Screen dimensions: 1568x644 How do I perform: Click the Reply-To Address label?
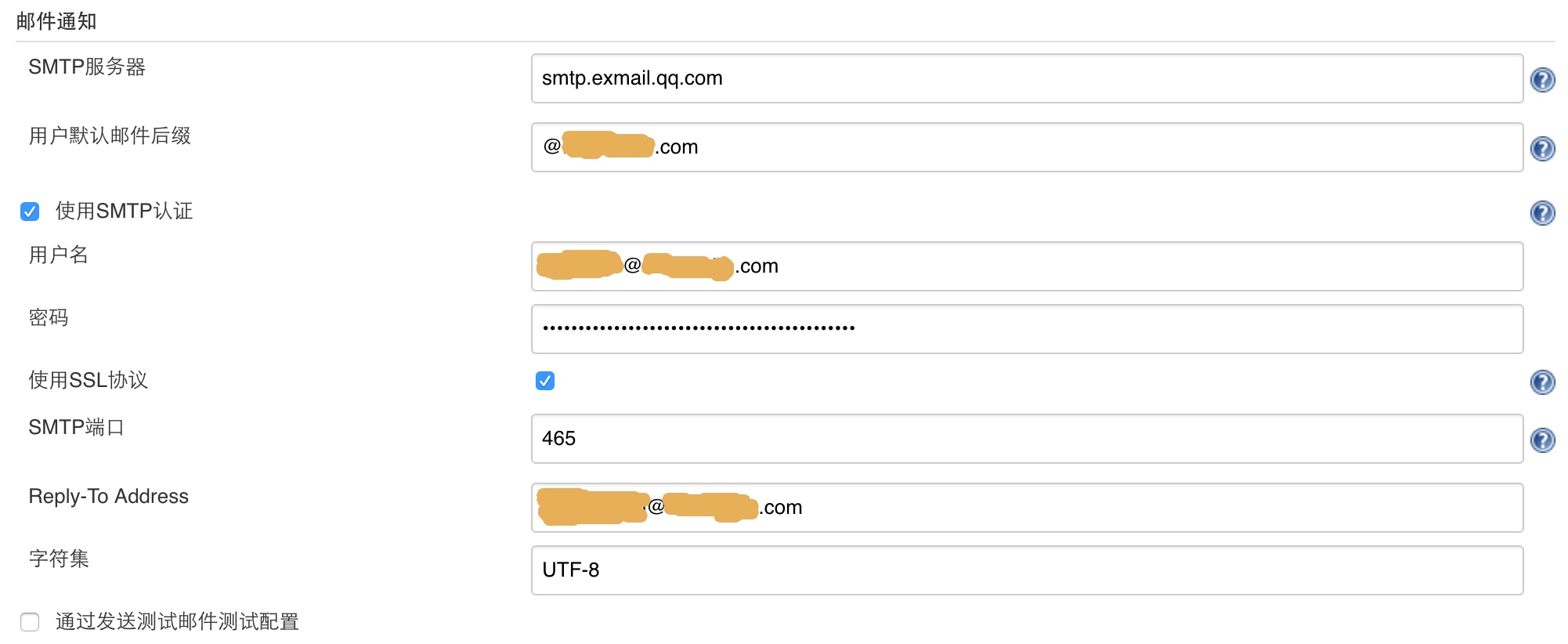[x=108, y=496]
